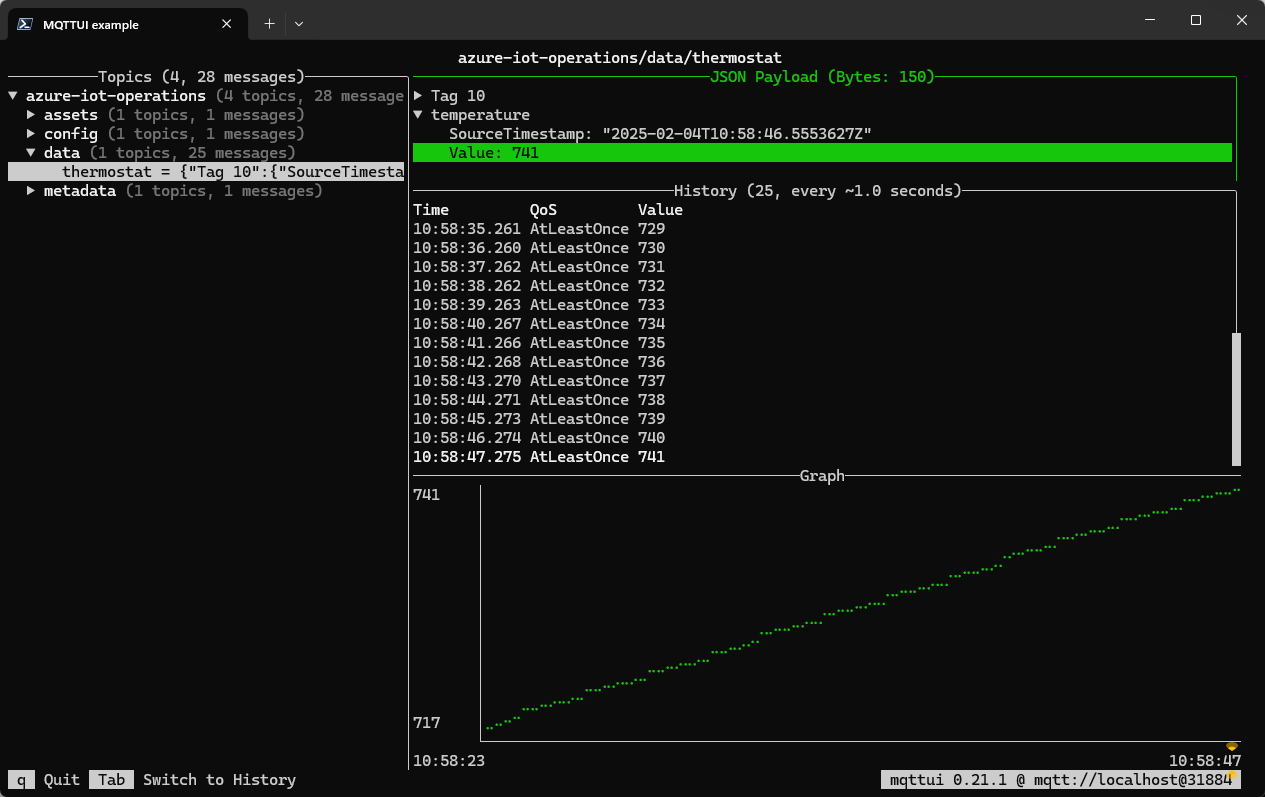Click the PowerShell icon on the MQTTUI tab
Image resolution: width=1265 pixels, height=797 pixels.
click(27, 24)
